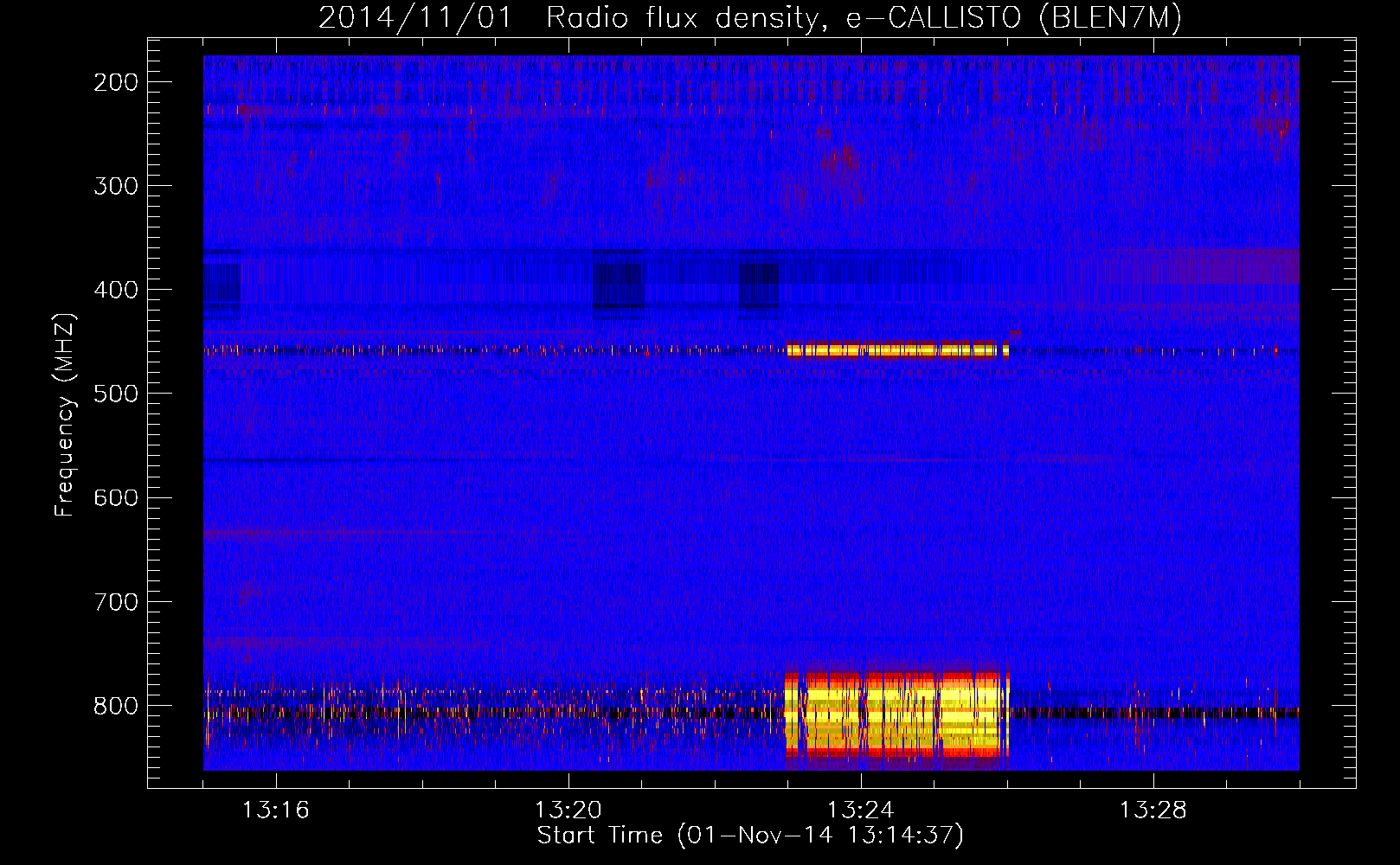Image resolution: width=1400 pixels, height=865 pixels.
Task: Click the 13:16 time tick label
Action: pyautogui.click(x=275, y=811)
